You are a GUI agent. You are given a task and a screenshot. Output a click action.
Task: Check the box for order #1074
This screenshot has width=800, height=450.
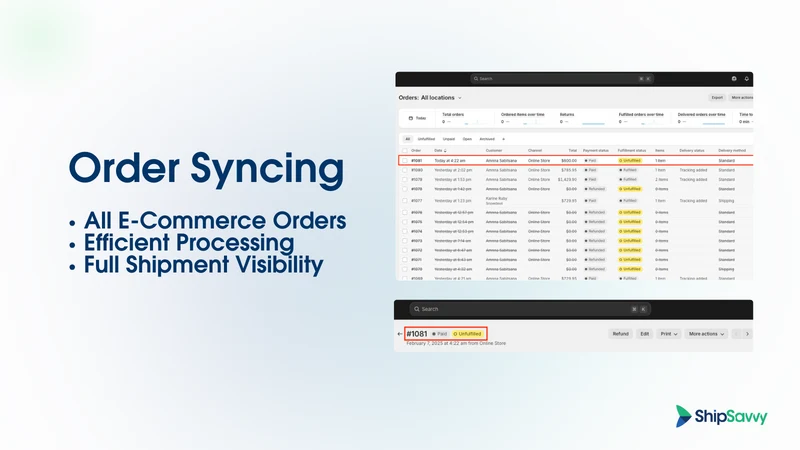click(x=405, y=231)
